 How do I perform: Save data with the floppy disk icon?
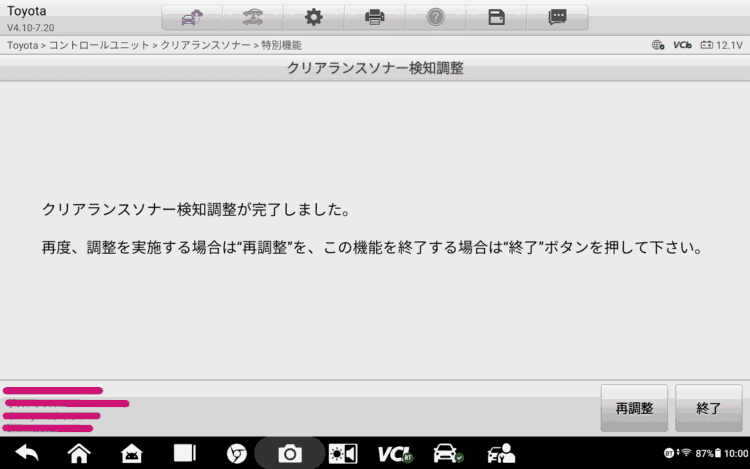pos(496,17)
